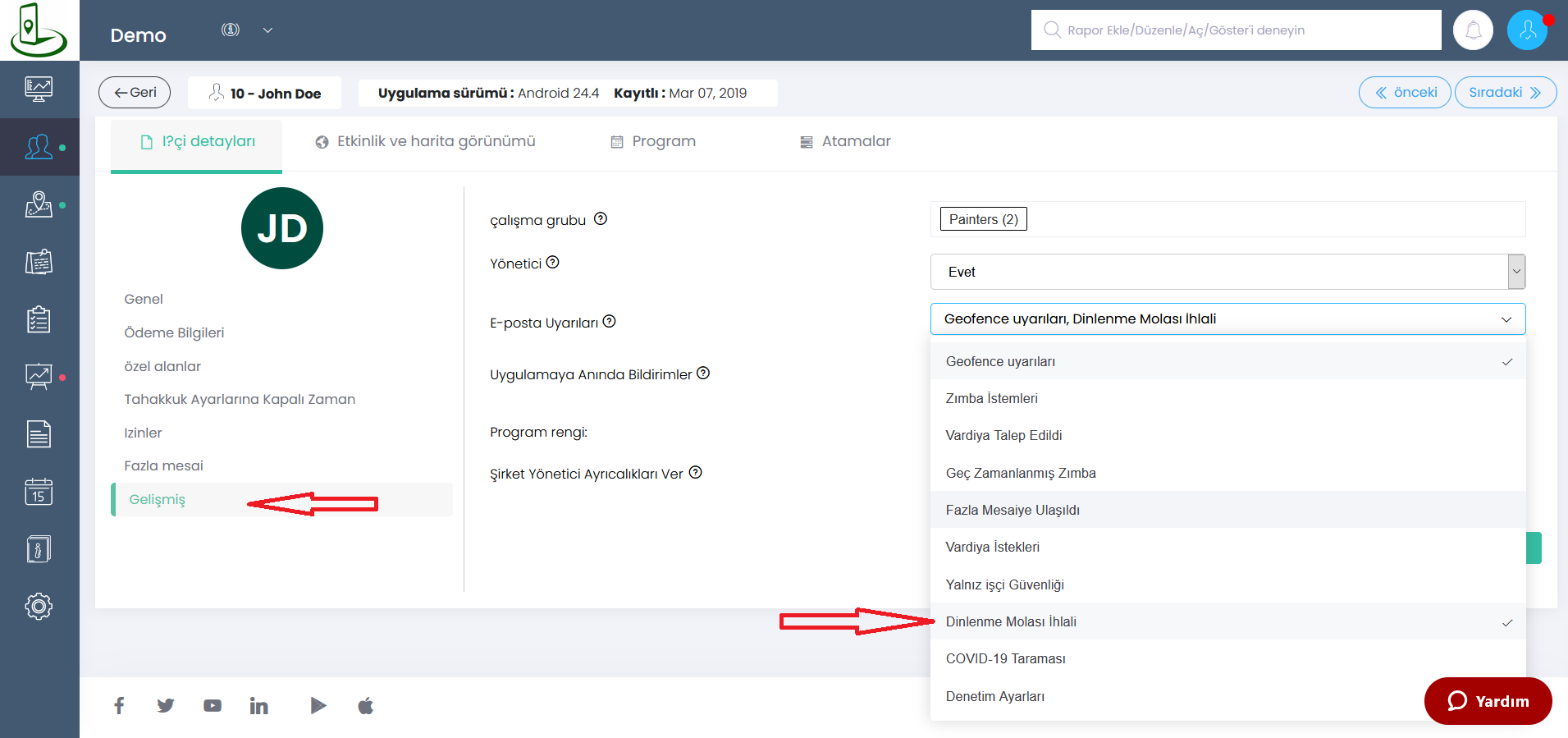Click the calendar 15 icon in sidebar
The width and height of the screenshot is (1568, 738).
(x=39, y=492)
